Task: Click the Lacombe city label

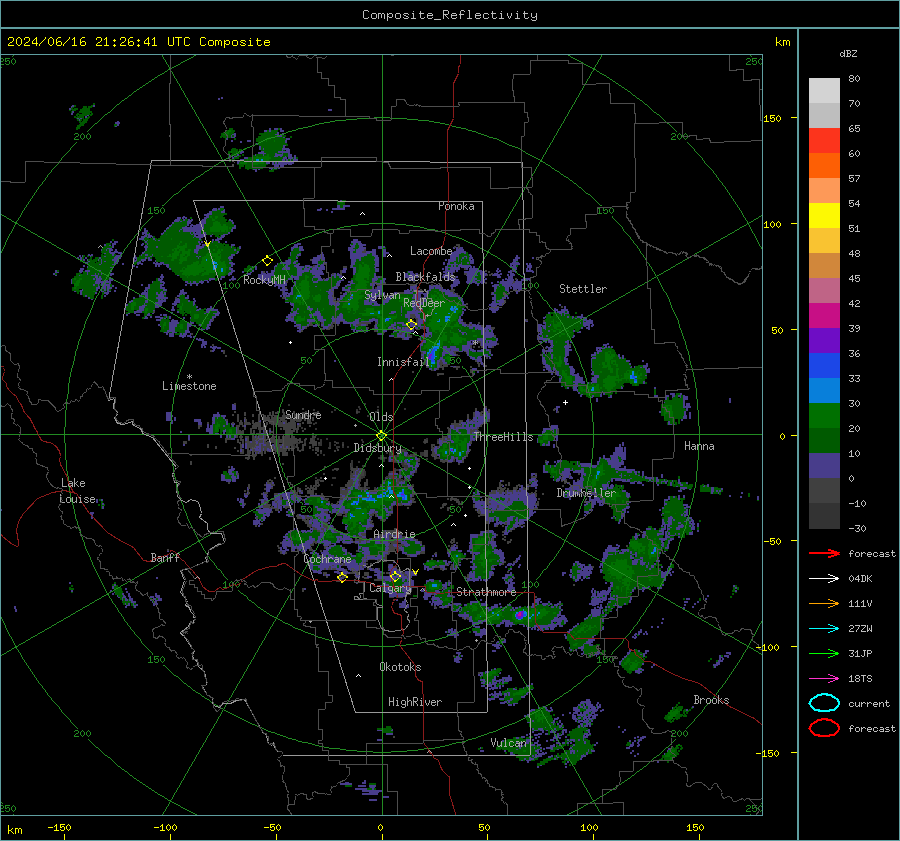Action: 431,251
